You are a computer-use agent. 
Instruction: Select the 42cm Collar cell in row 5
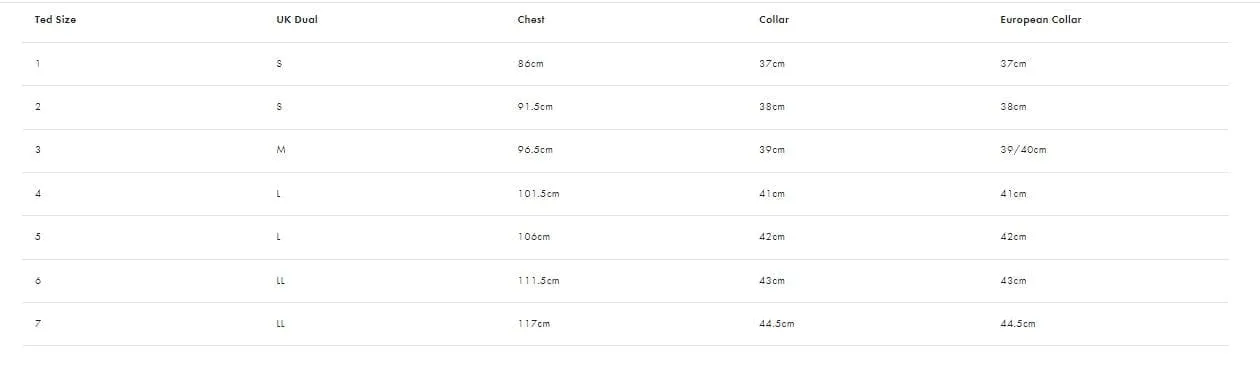tap(772, 237)
